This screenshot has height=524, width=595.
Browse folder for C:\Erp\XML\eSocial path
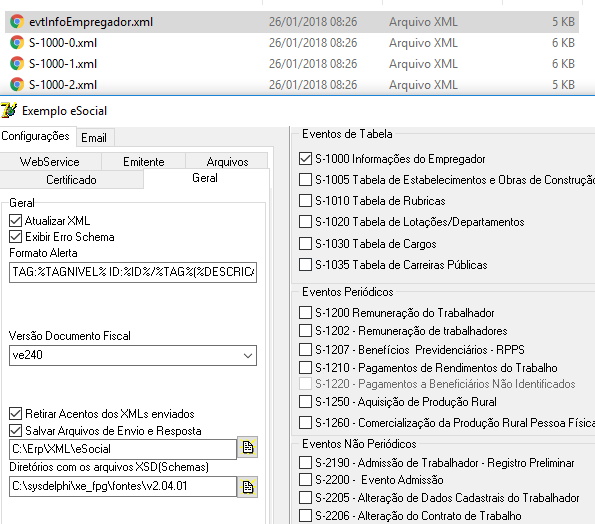247,447
